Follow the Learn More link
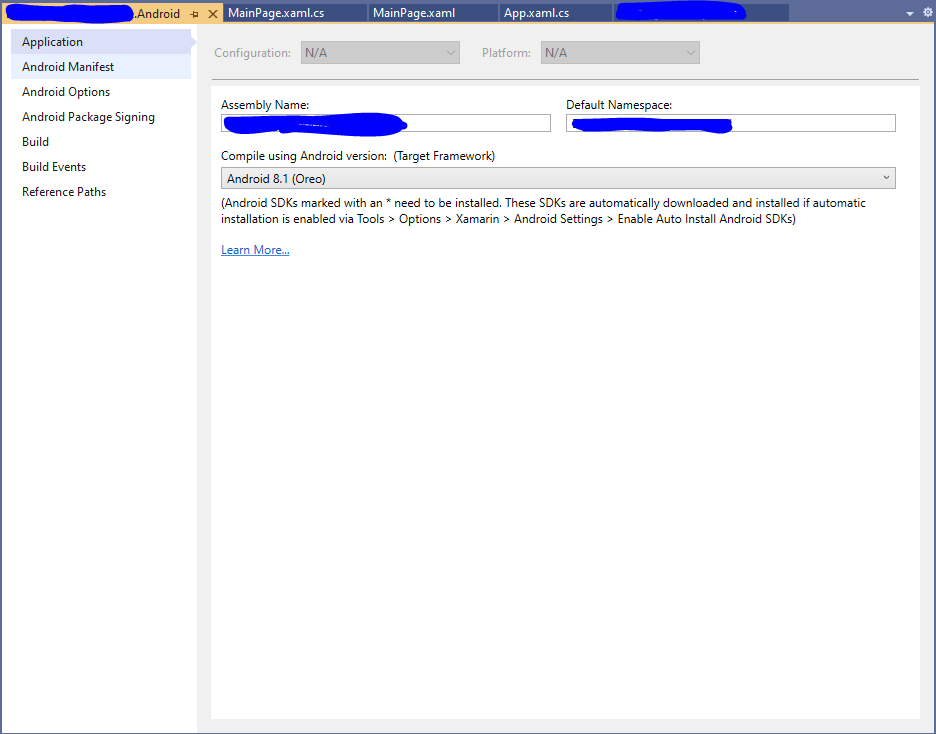 click(x=255, y=250)
